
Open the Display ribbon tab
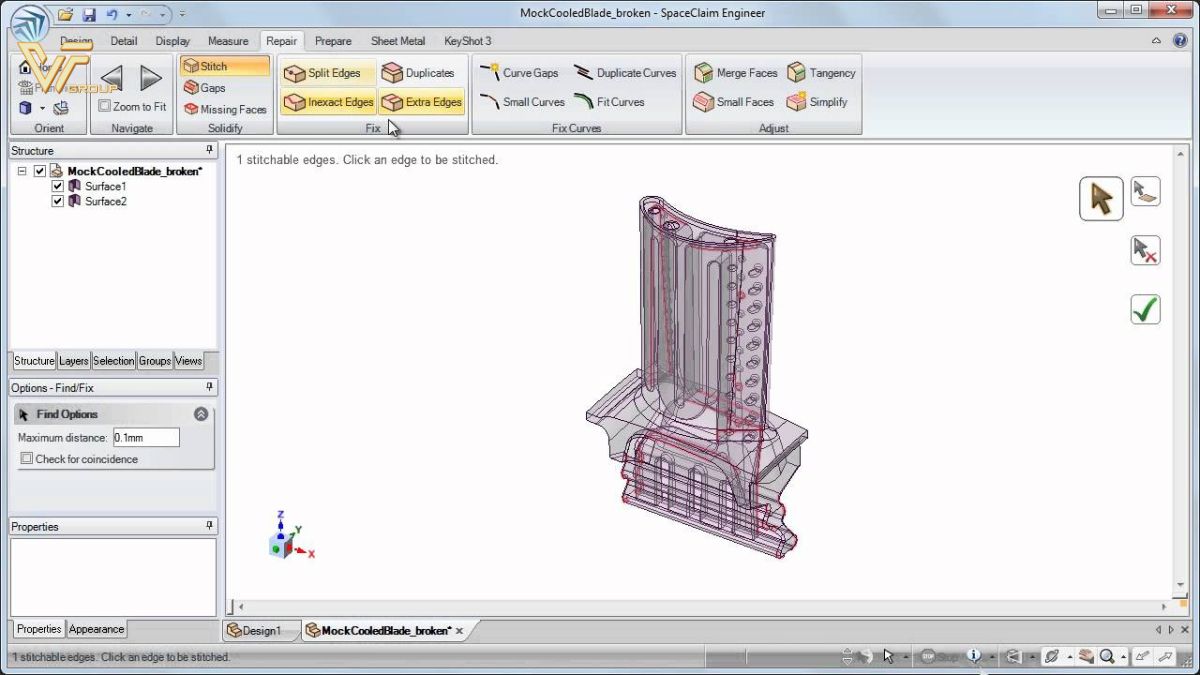[x=173, y=41]
